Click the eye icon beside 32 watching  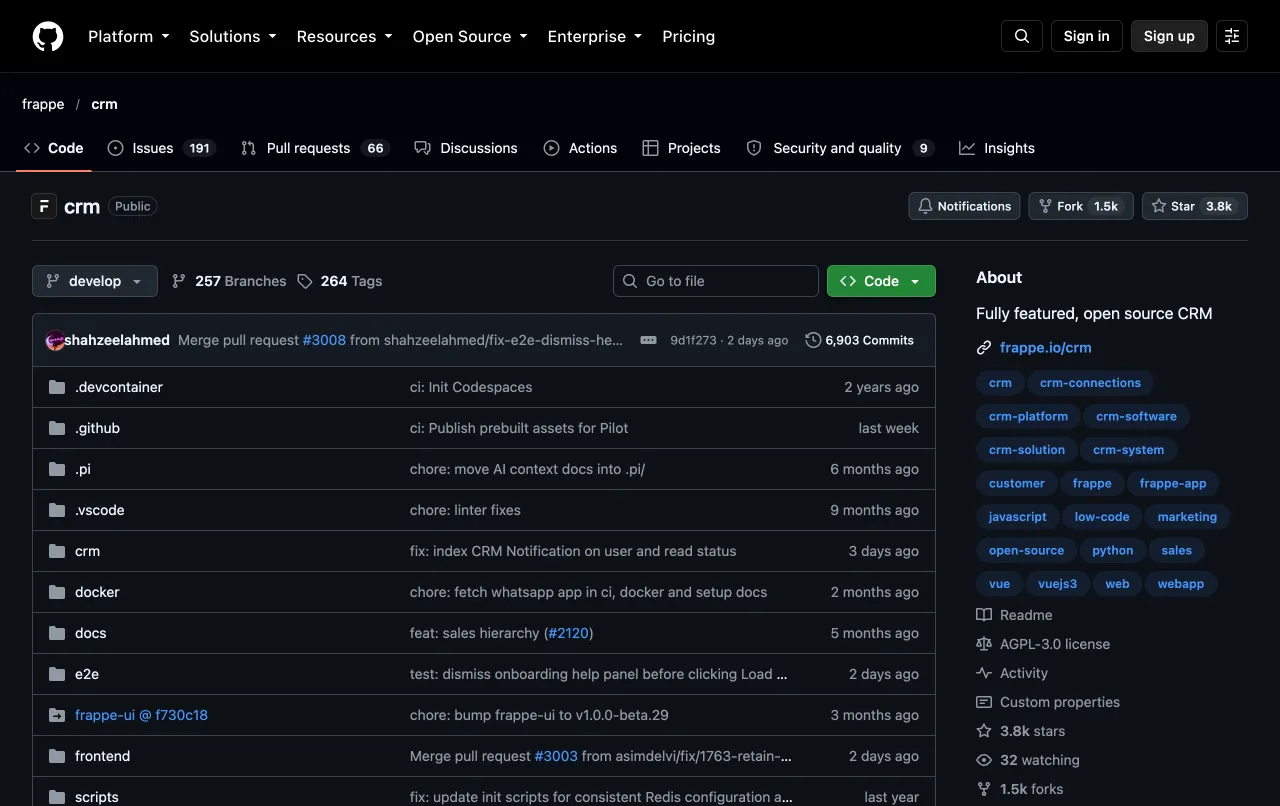click(984, 760)
